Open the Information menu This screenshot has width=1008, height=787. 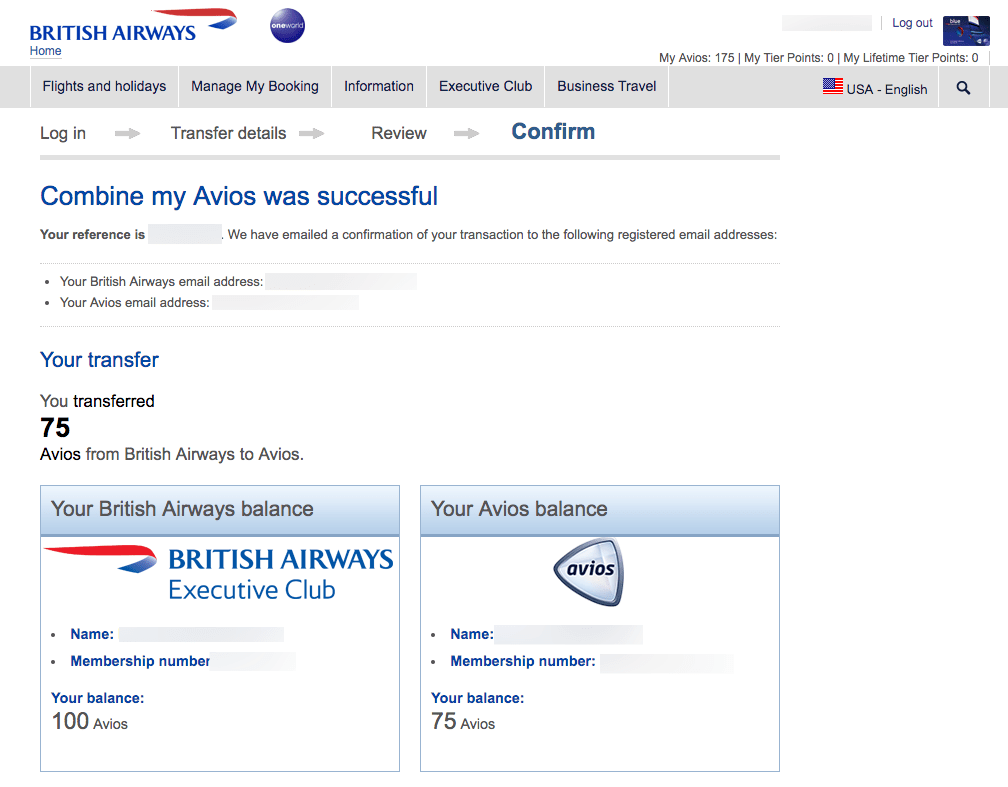[379, 86]
